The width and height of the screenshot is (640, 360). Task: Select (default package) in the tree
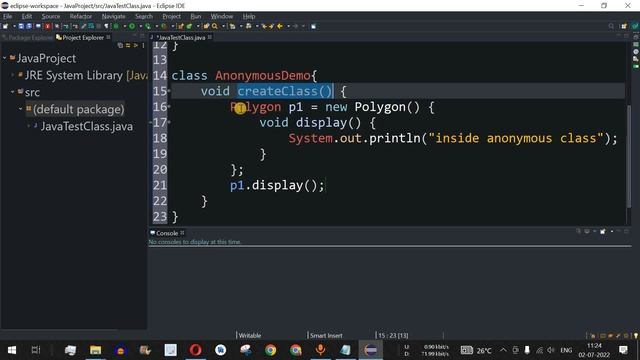(x=75, y=109)
